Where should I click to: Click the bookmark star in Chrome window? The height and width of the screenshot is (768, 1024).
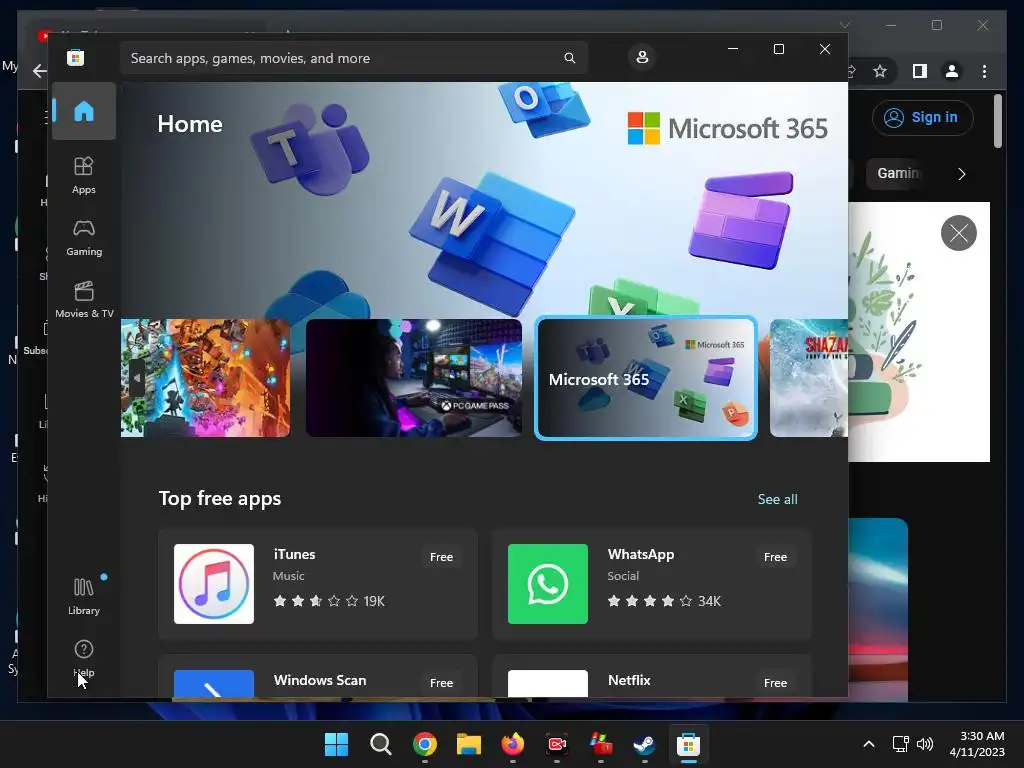coord(880,71)
